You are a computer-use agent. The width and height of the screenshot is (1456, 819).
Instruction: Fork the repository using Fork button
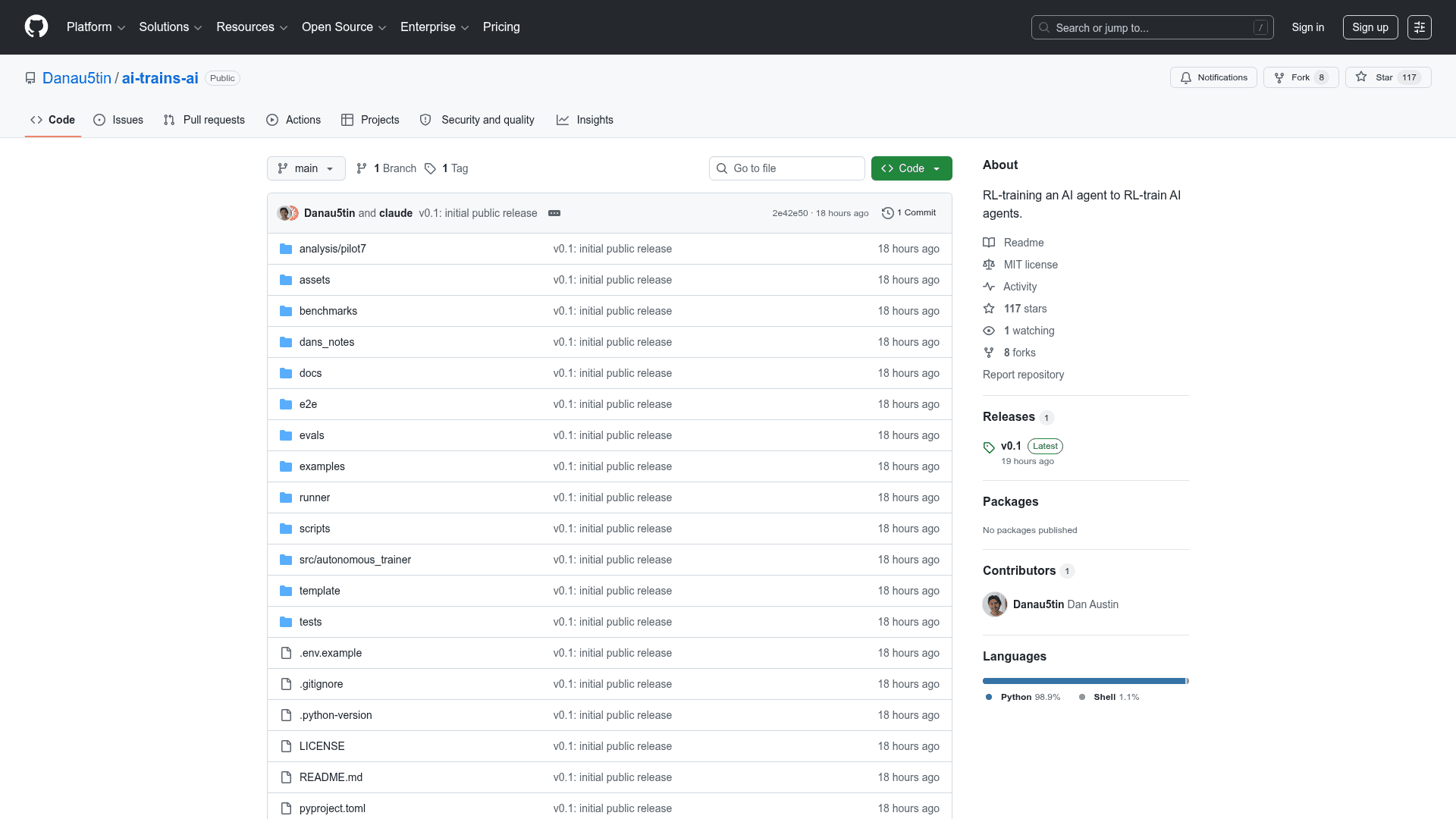pos(1301,77)
